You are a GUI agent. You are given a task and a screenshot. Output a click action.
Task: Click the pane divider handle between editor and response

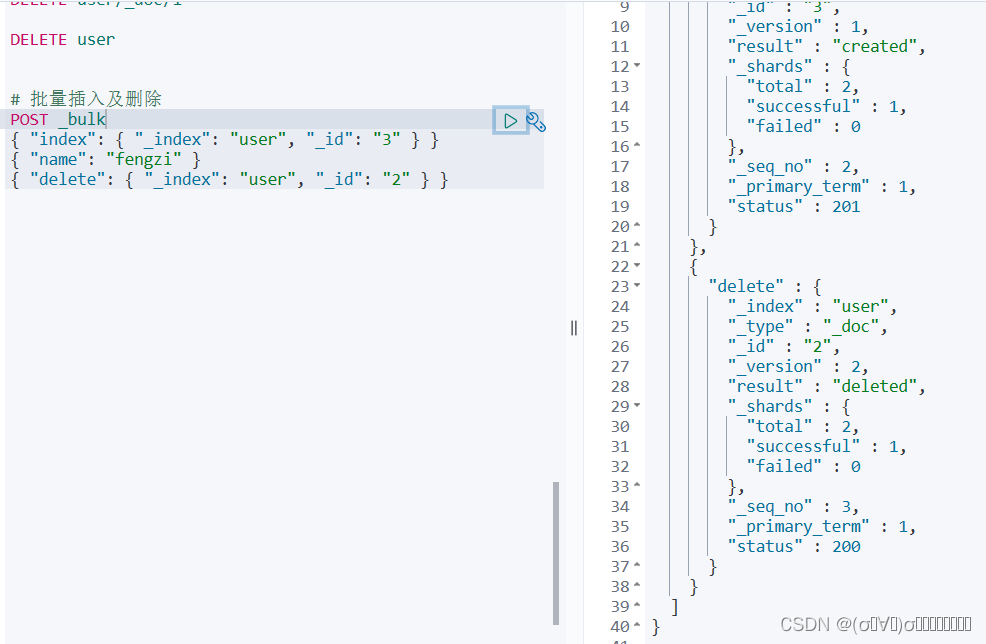click(573, 328)
